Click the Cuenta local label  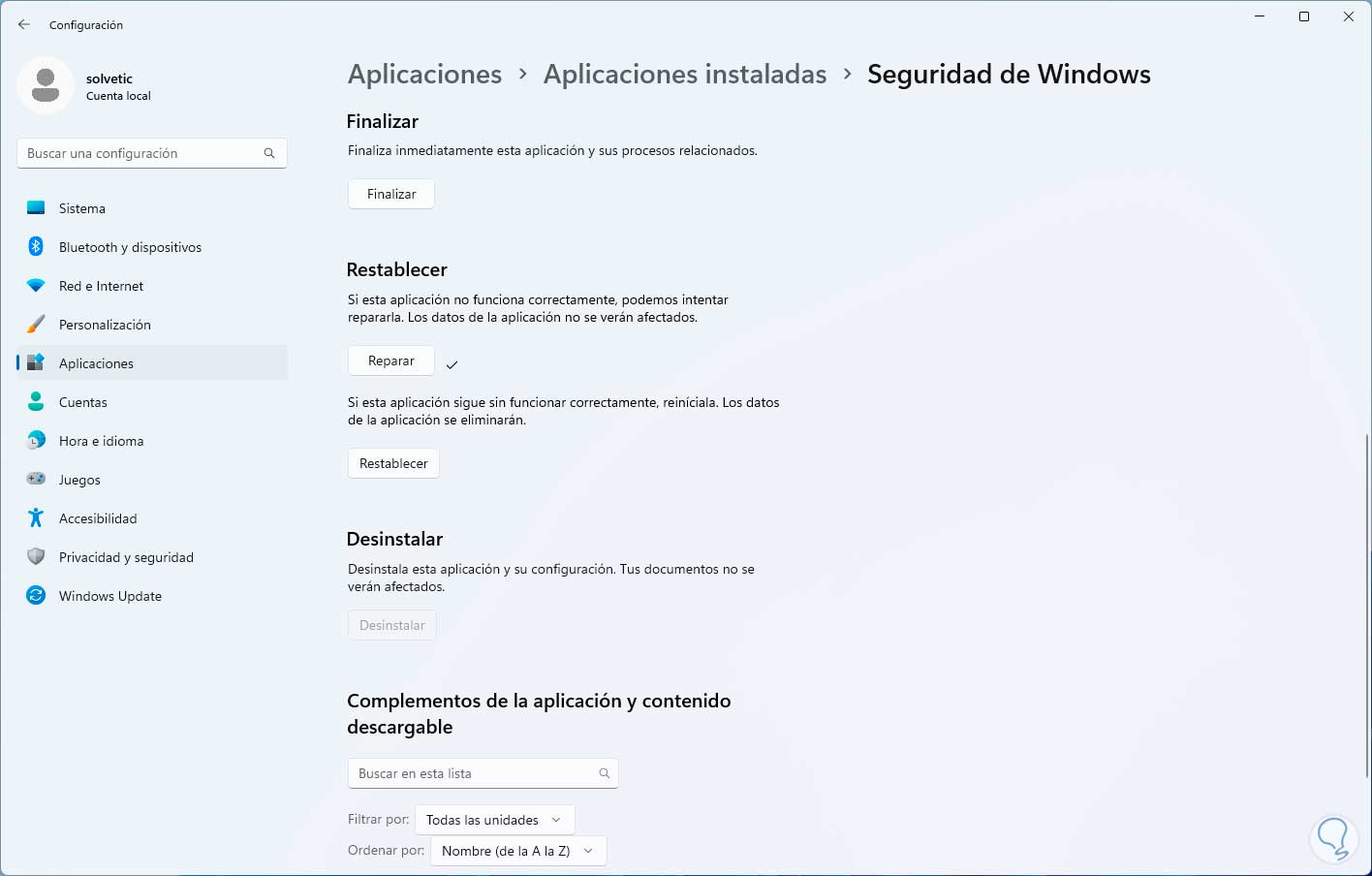pyautogui.click(x=118, y=96)
